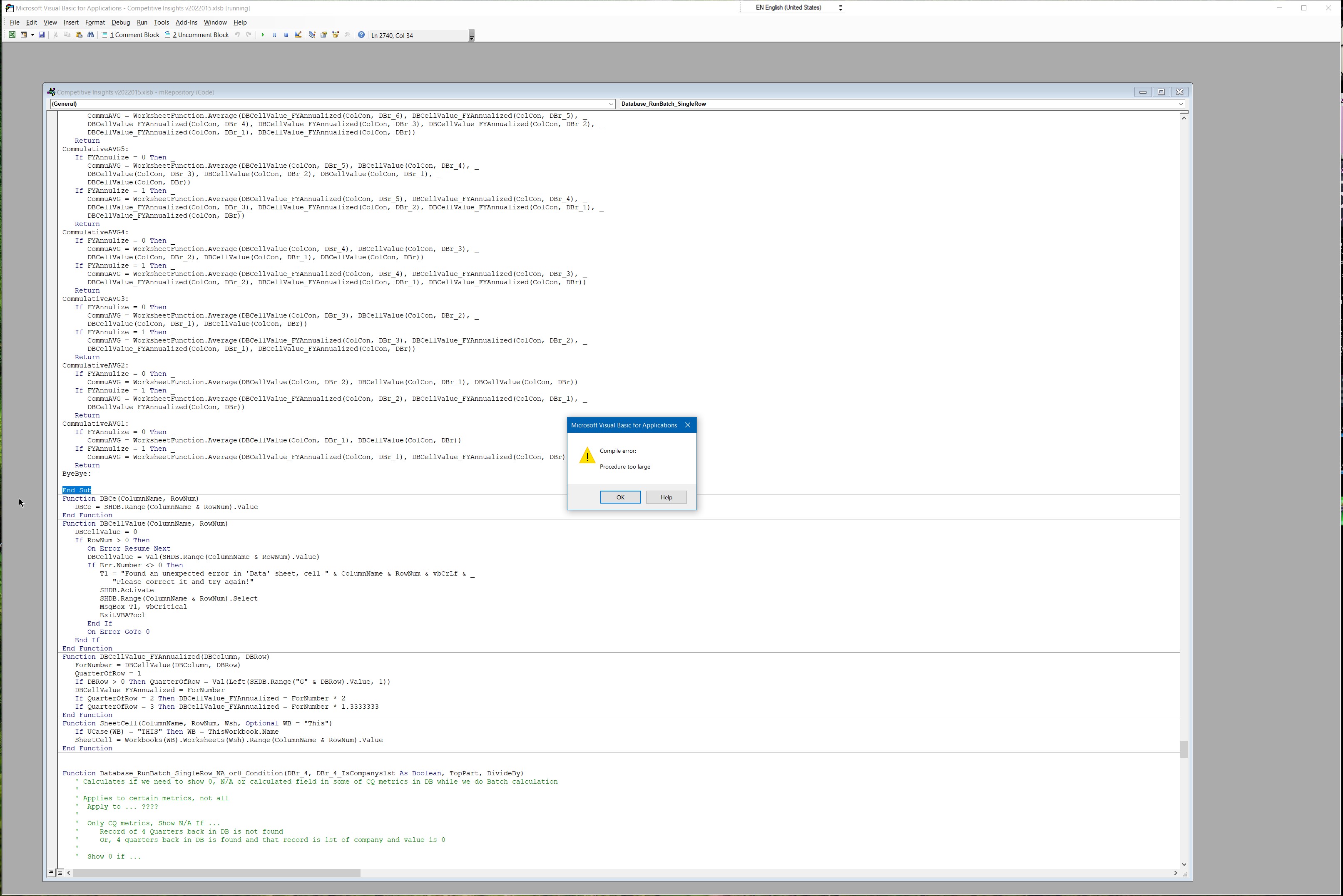Click the Save workbook toolbar icon
This screenshot has height=896, width=1343.
pyautogui.click(x=42, y=35)
